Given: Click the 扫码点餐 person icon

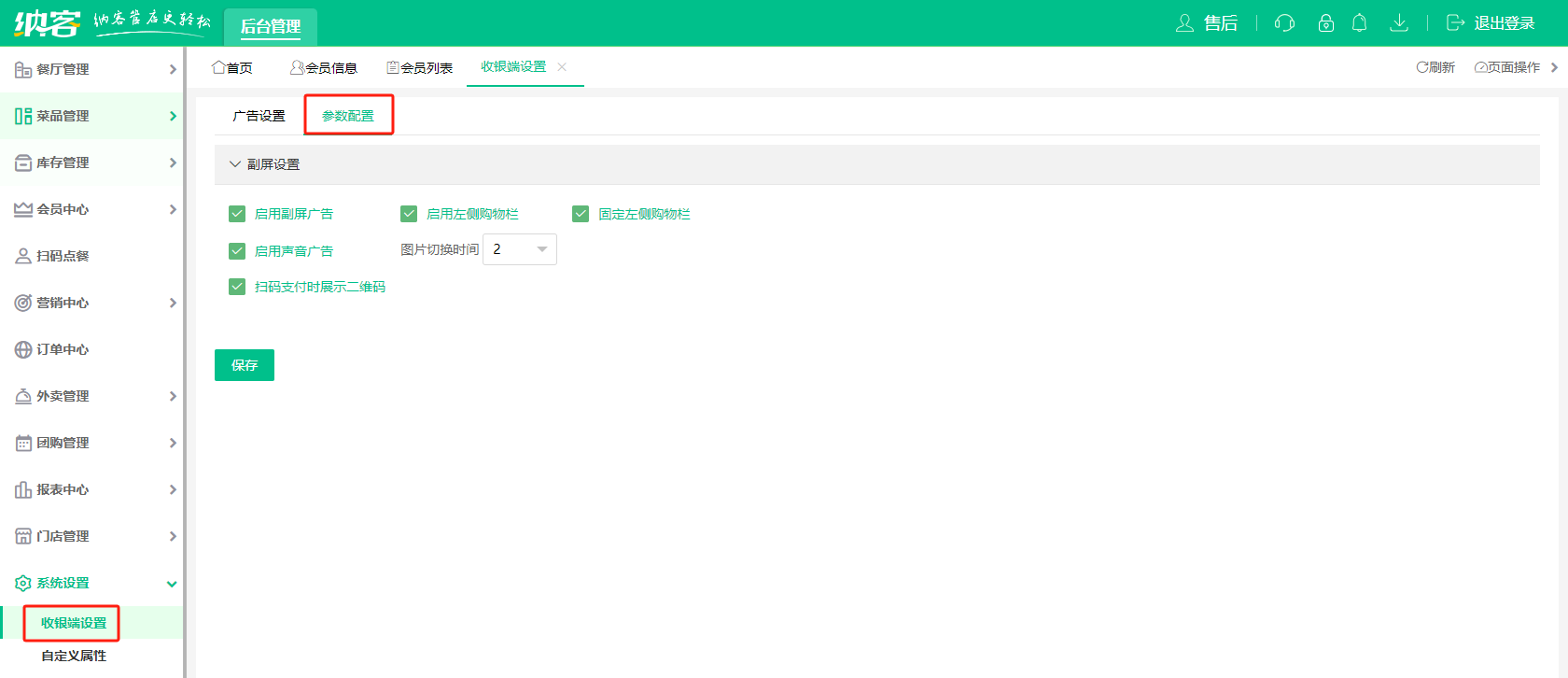Looking at the screenshot, I should pos(23,256).
